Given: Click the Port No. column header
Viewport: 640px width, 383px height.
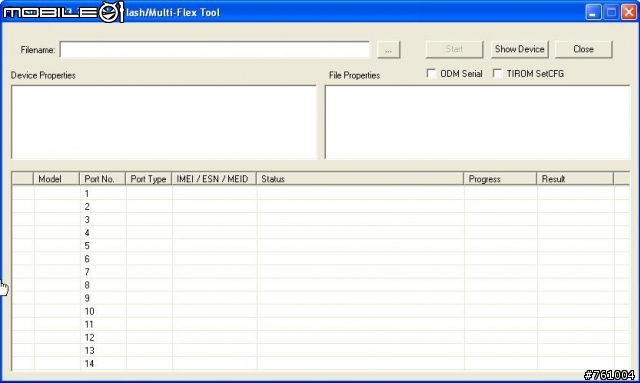Looking at the screenshot, I should click(102, 179).
